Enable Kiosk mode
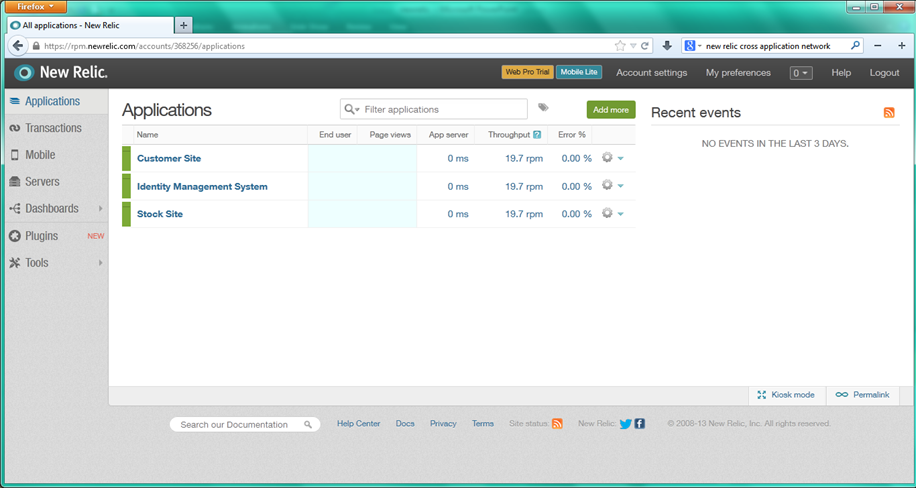The width and height of the screenshot is (916, 488). pos(786,395)
